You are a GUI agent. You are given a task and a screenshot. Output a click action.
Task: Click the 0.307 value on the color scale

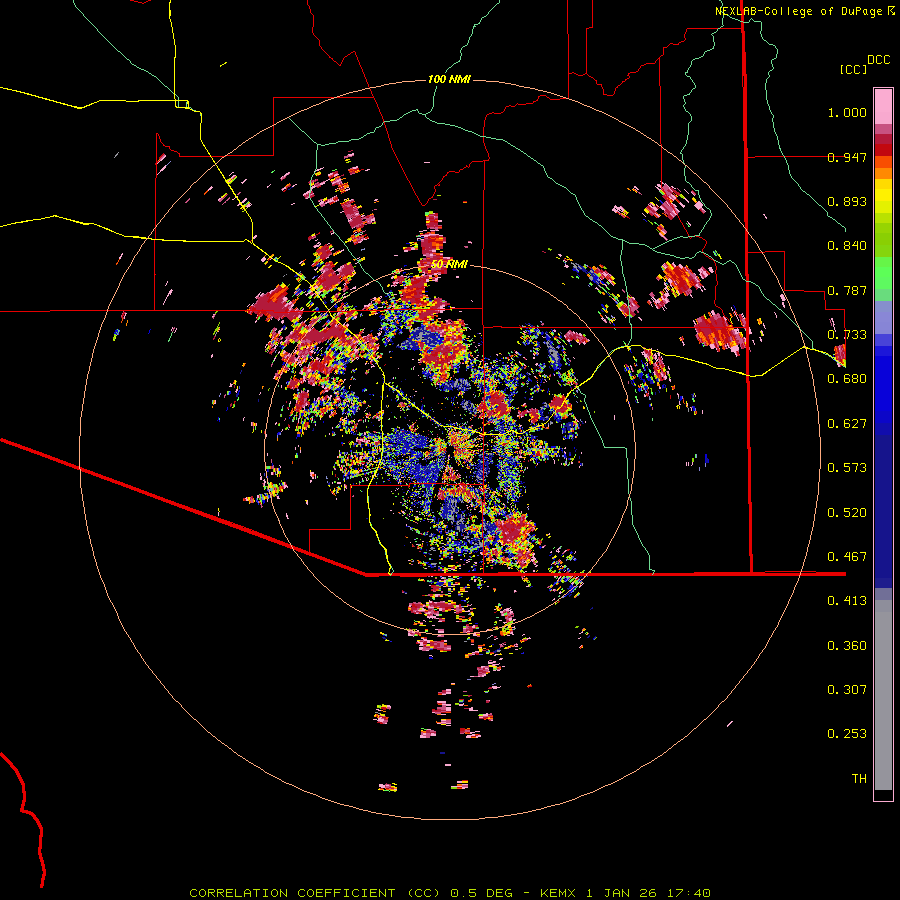[x=847, y=690]
